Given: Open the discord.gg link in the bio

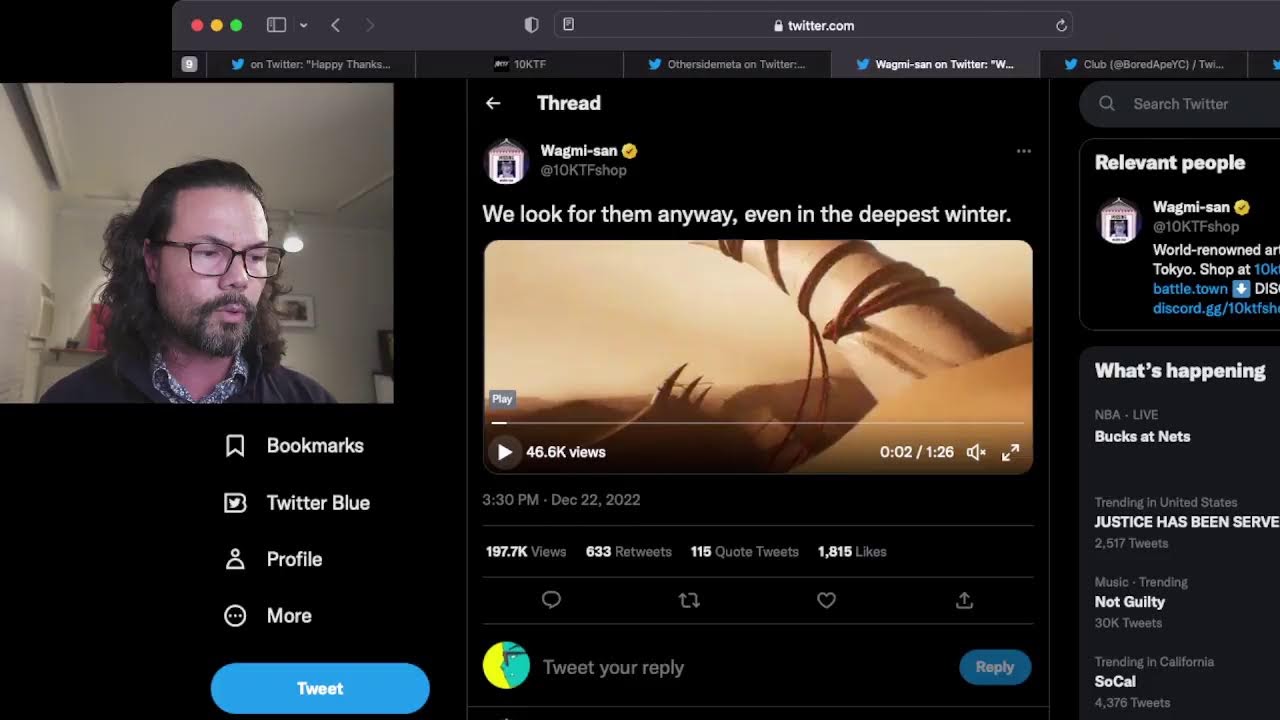Looking at the screenshot, I should click(1216, 308).
